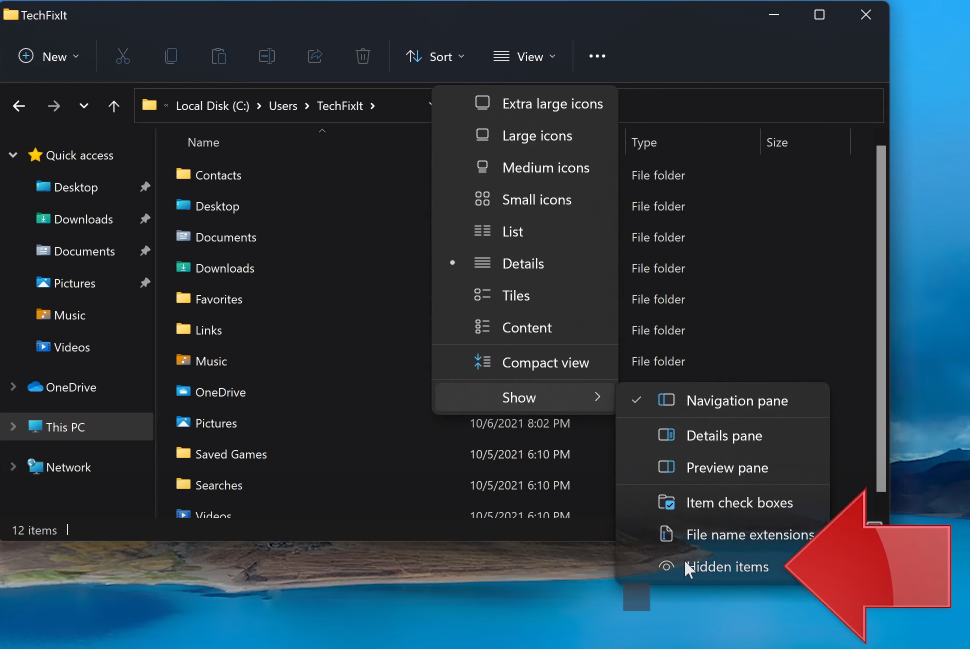This screenshot has width=970, height=649.
Task: Open the View dropdown menu
Action: click(x=524, y=56)
